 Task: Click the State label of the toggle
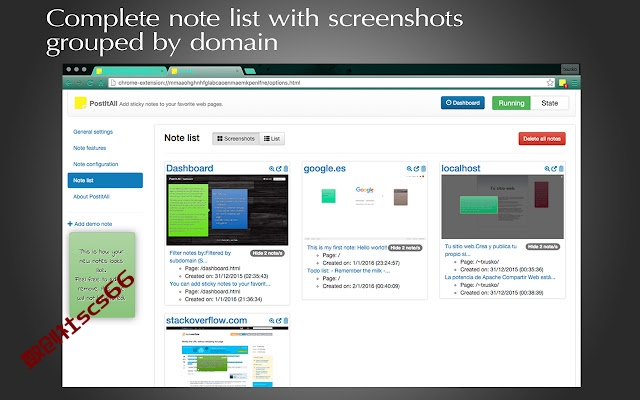click(x=549, y=103)
